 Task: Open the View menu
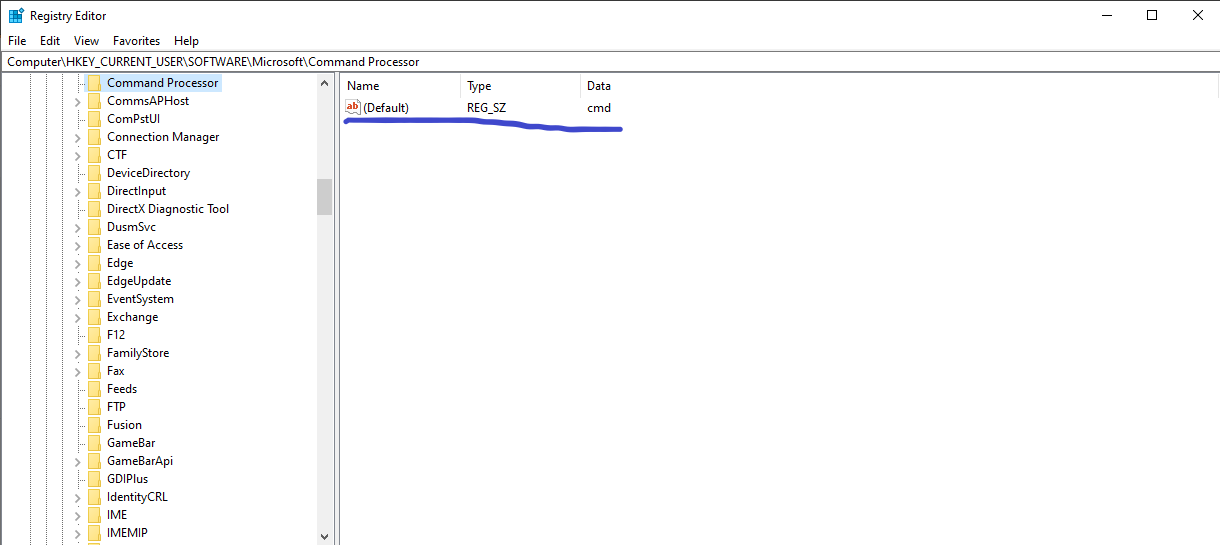click(x=87, y=41)
